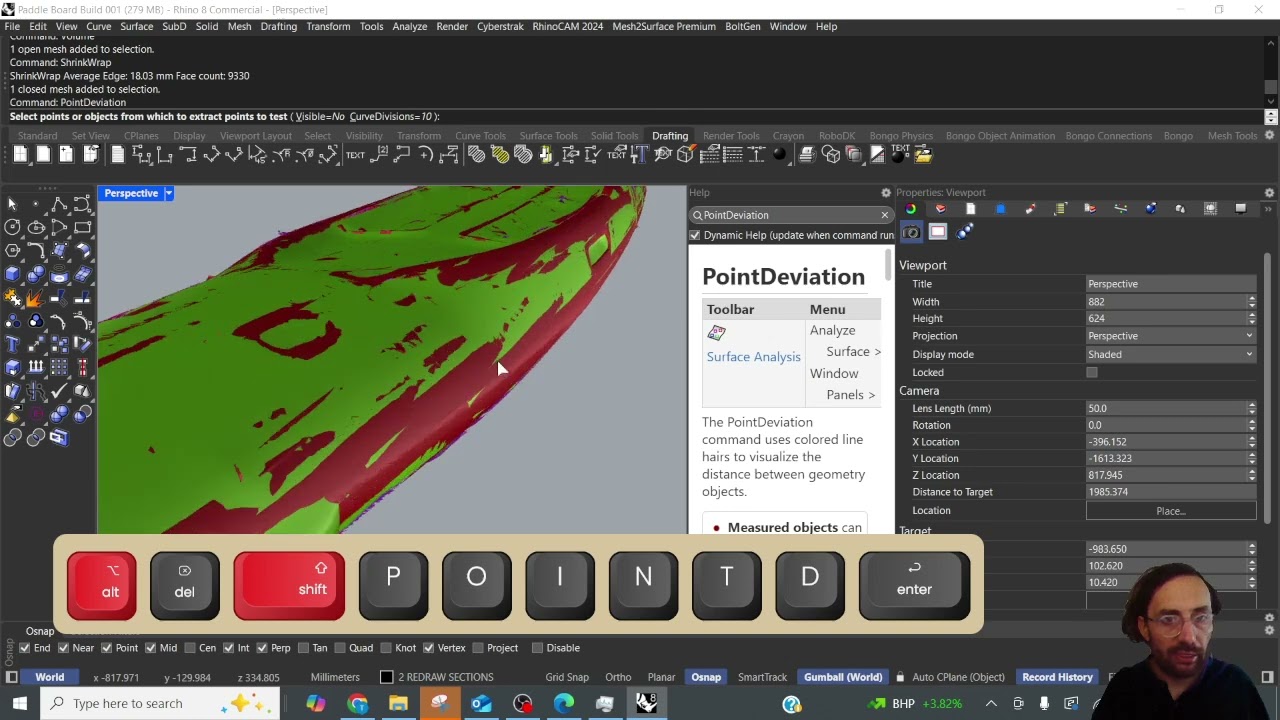
Task: Click the 2 REDRAW SECTIONS layer color swatch
Action: pos(386,677)
